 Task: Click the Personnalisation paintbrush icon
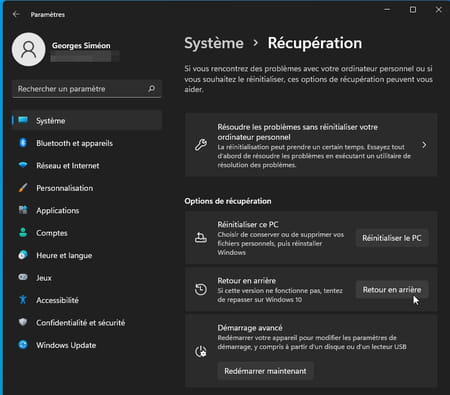pos(23,188)
